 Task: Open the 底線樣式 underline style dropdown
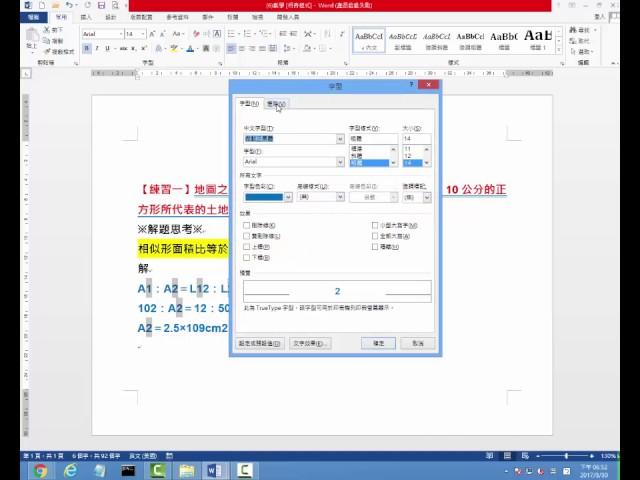(x=339, y=197)
